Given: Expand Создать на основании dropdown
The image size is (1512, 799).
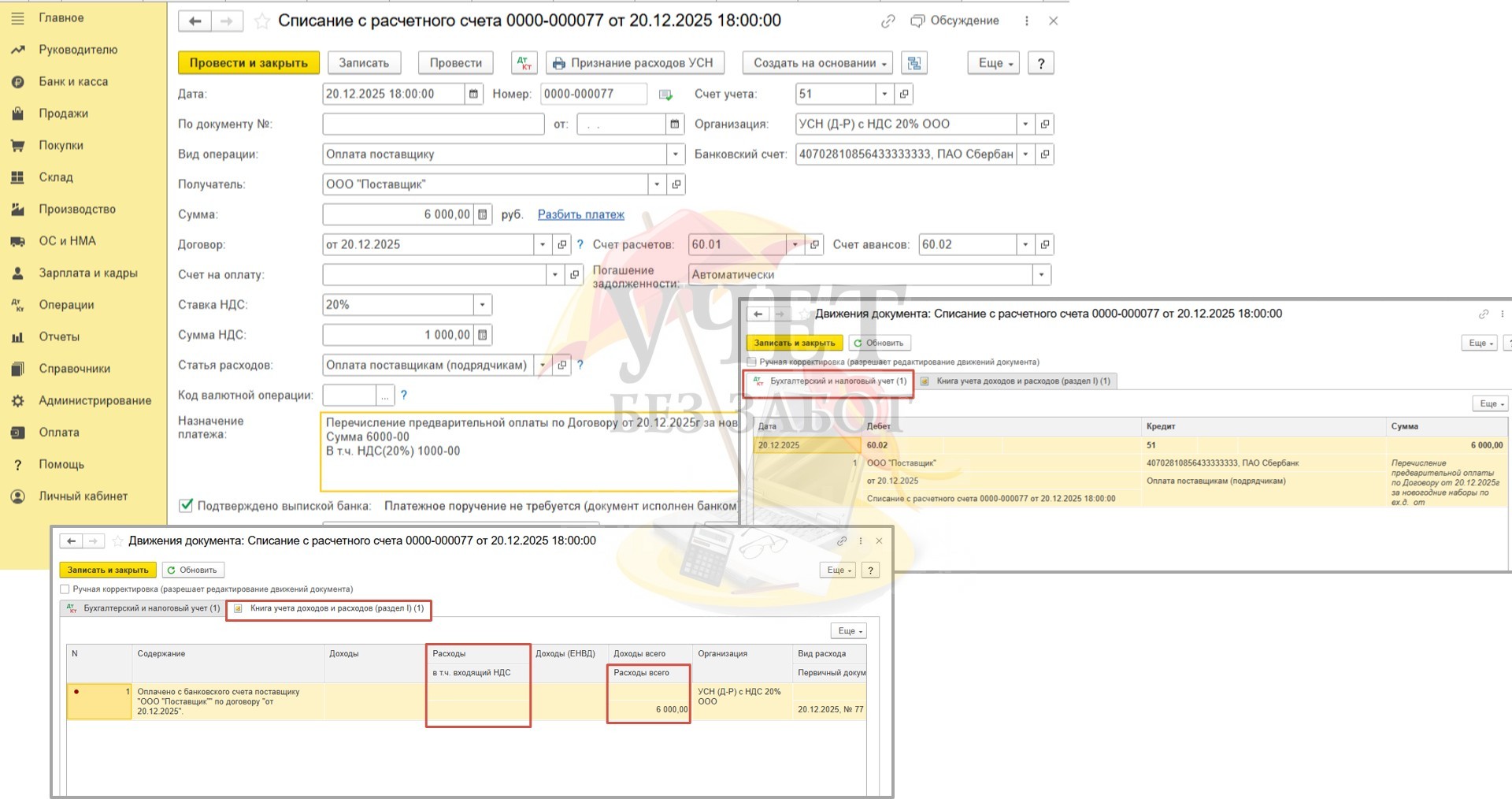Looking at the screenshot, I should coord(820,63).
